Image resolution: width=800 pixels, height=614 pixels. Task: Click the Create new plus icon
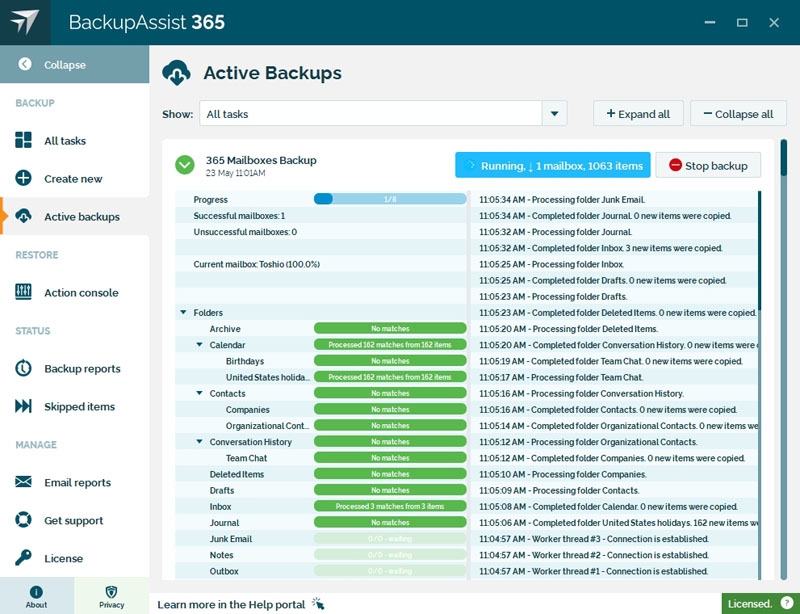point(23,178)
